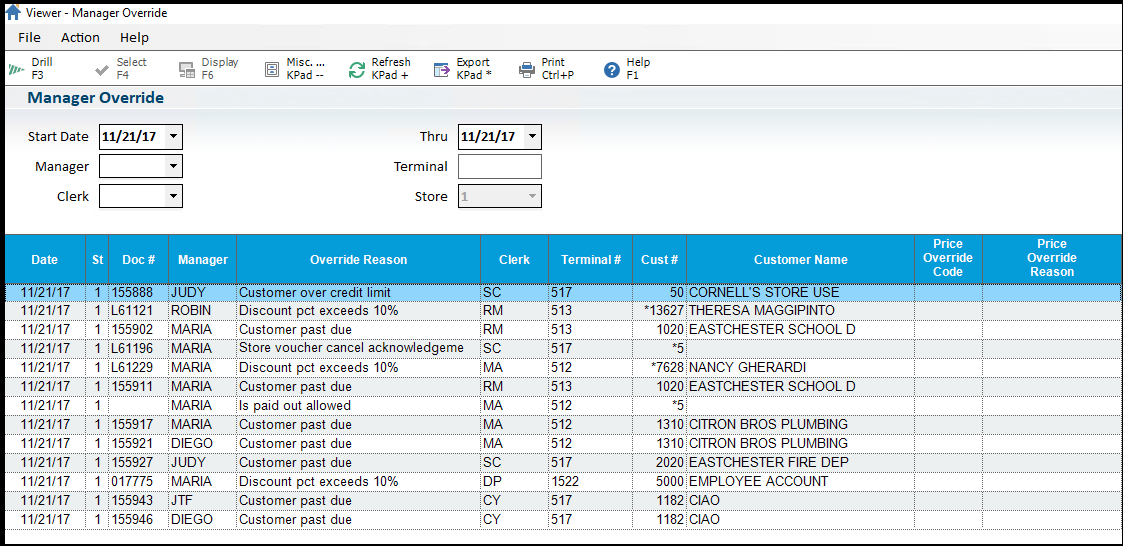Click the Customer Name column header
This screenshot has height=546, width=1123.
[x=800, y=260]
